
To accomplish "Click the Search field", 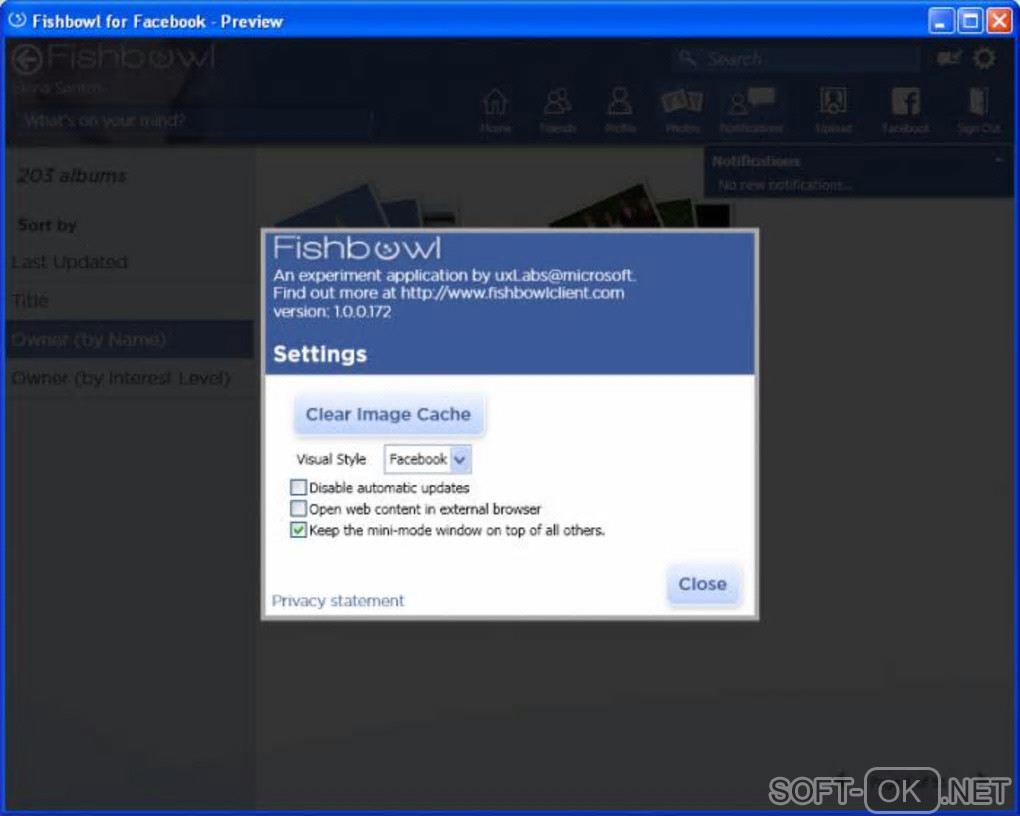I will (x=797, y=59).
